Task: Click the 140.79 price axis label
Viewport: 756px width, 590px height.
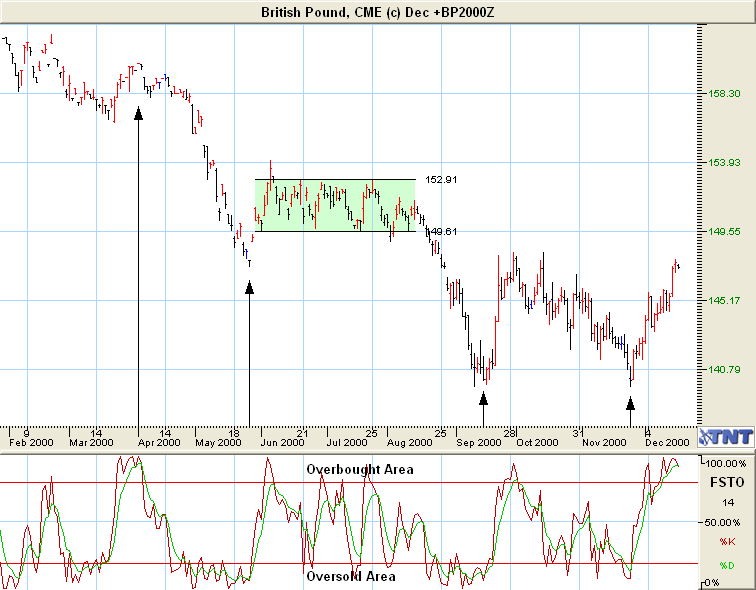Action: coord(724,369)
